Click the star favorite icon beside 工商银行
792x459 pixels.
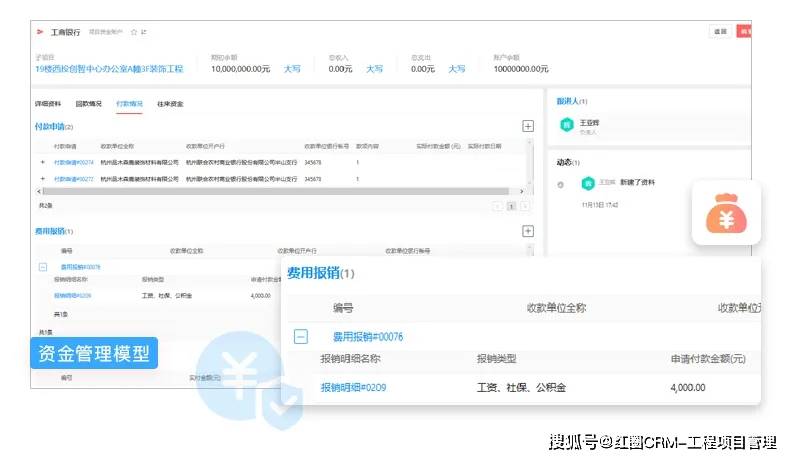point(134,32)
